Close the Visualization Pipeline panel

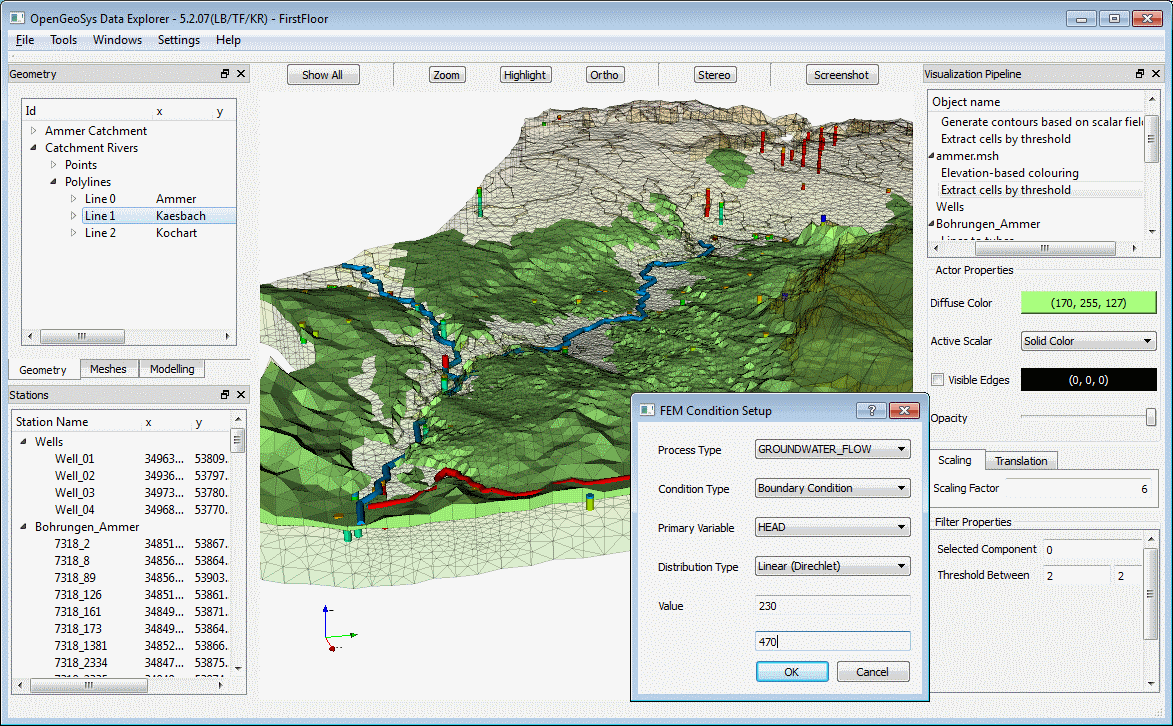pos(1156,74)
